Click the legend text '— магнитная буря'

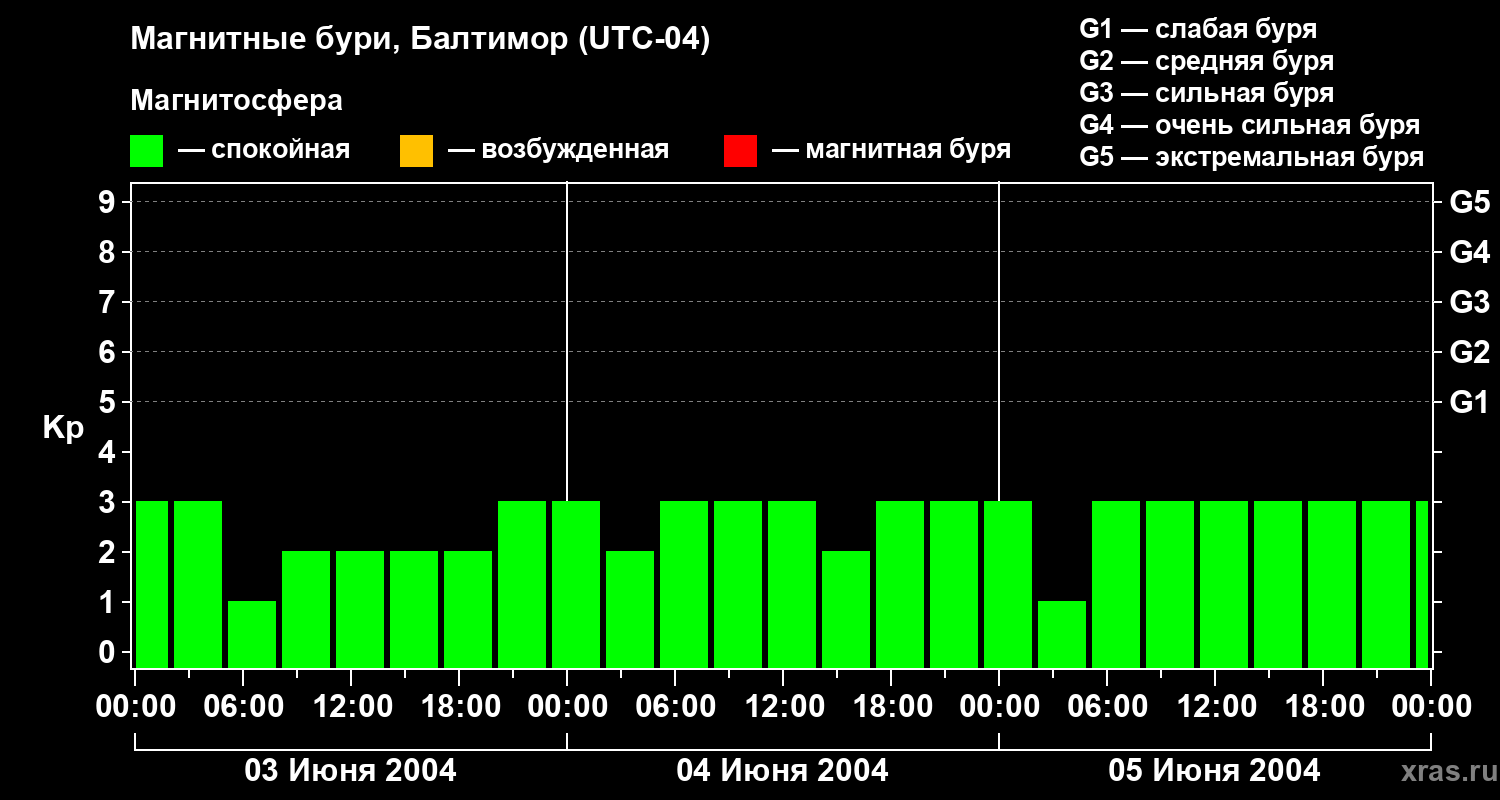891,150
